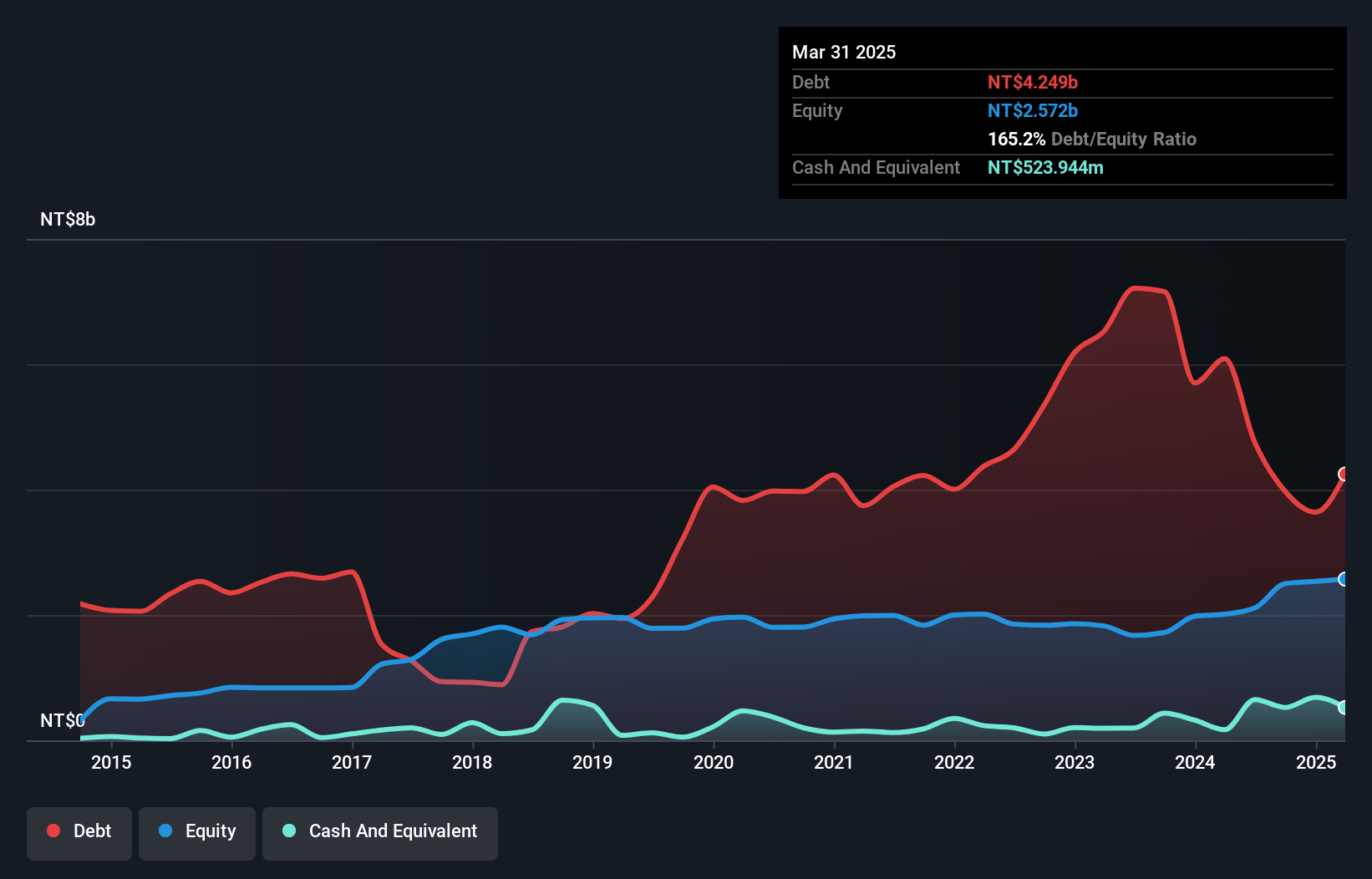Screen dimensions: 1372x879
Task: Click the 165.2% Debt/Equity Ratio text
Action: [1092, 139]
